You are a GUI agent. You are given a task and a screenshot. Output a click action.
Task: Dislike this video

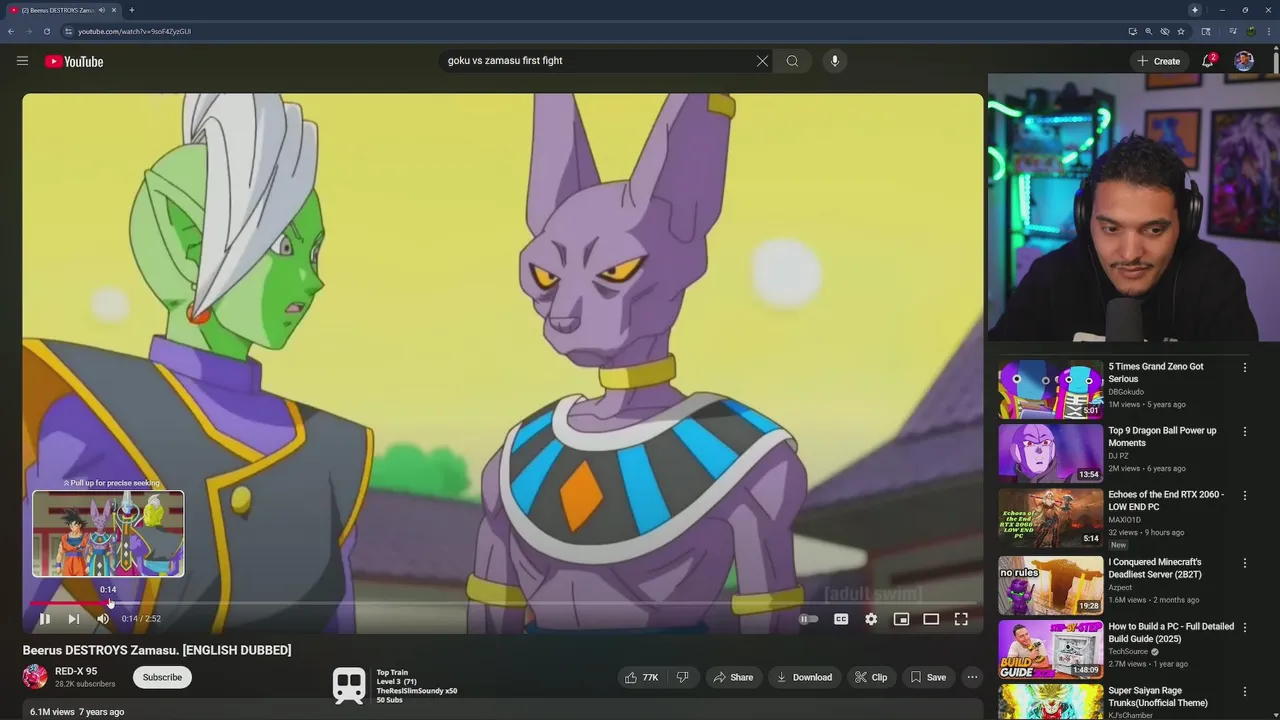682,677
